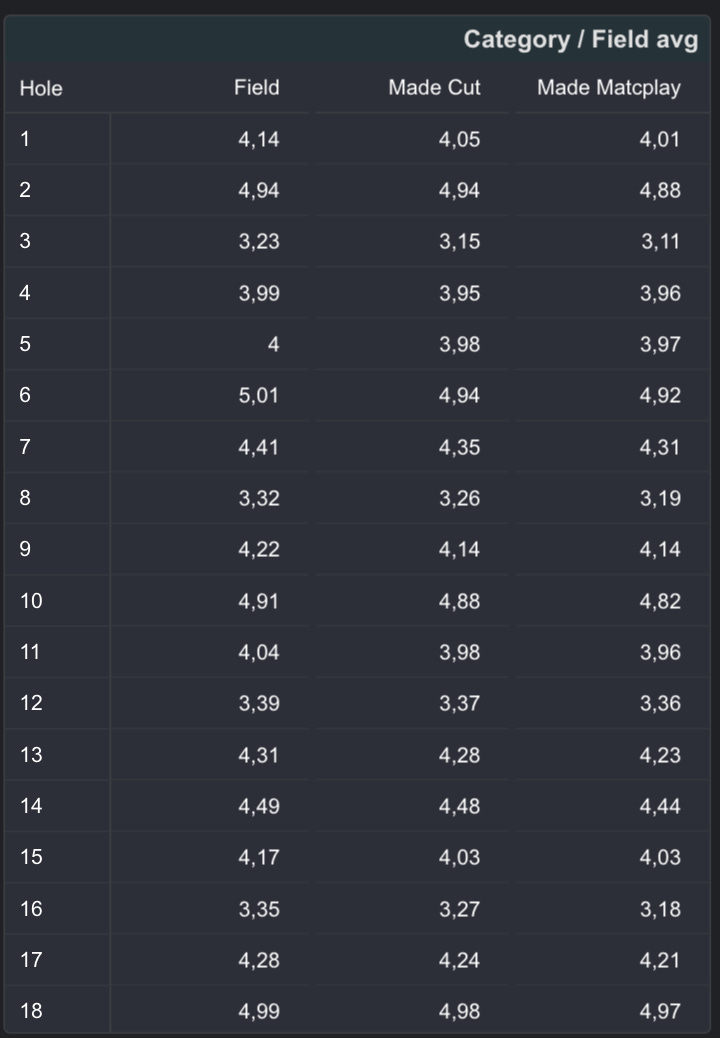Select Made Matcplay value 4,88 for hole 2
Screen dimensions: 720x1038
tap(660, 191)
